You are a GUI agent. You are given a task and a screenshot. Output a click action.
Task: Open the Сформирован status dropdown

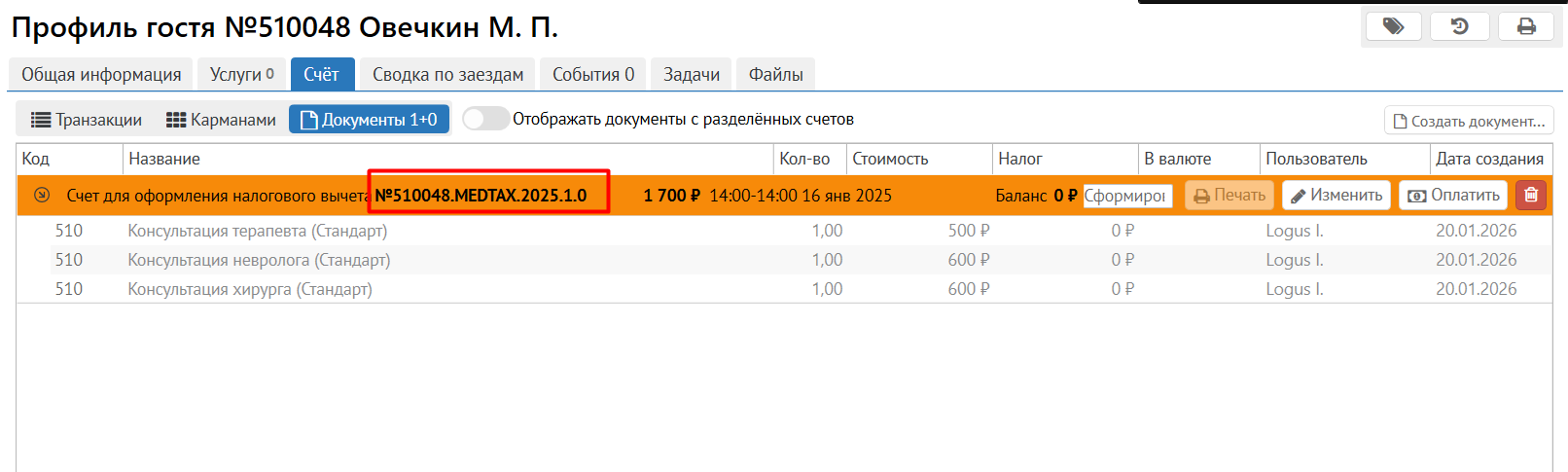pos(1128,196)
